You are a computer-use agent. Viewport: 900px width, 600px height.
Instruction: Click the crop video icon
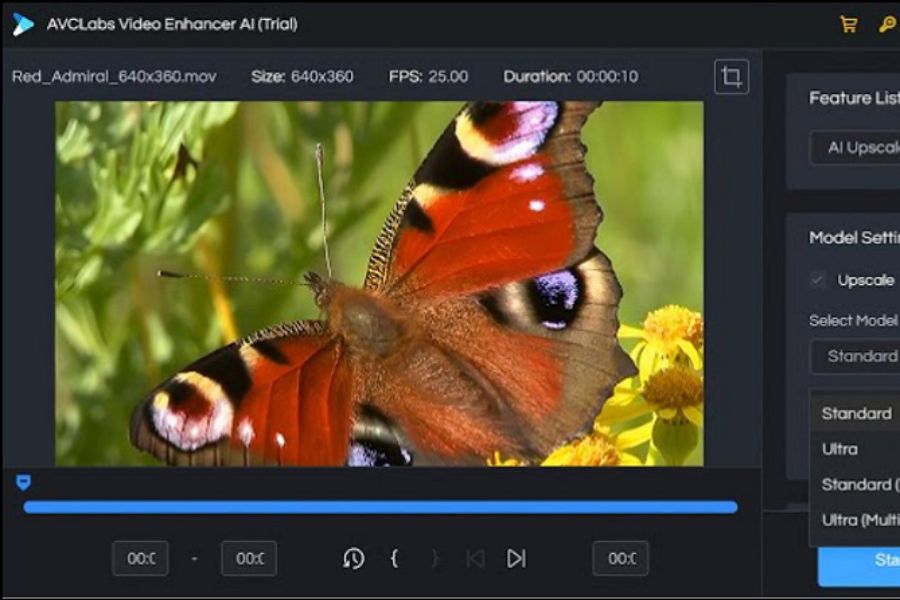coord(731,77)
